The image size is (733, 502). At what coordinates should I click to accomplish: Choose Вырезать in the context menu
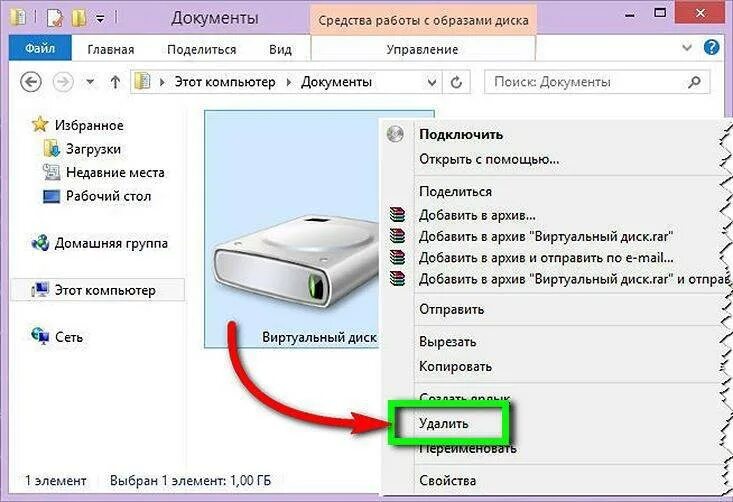click(x=448, y=342)
